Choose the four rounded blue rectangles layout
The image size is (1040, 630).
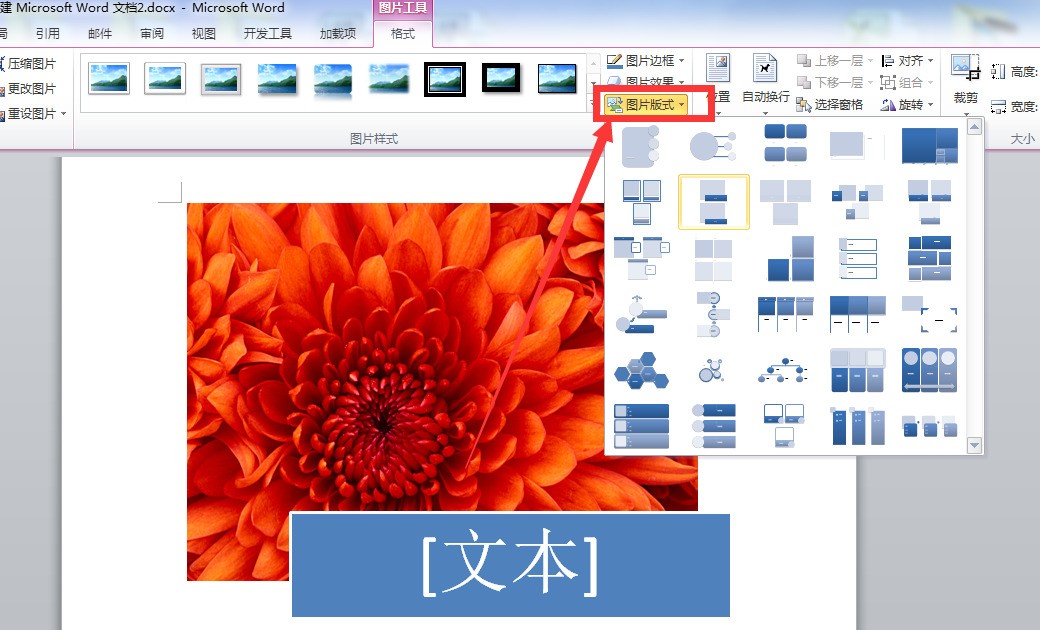click(785, 143)
